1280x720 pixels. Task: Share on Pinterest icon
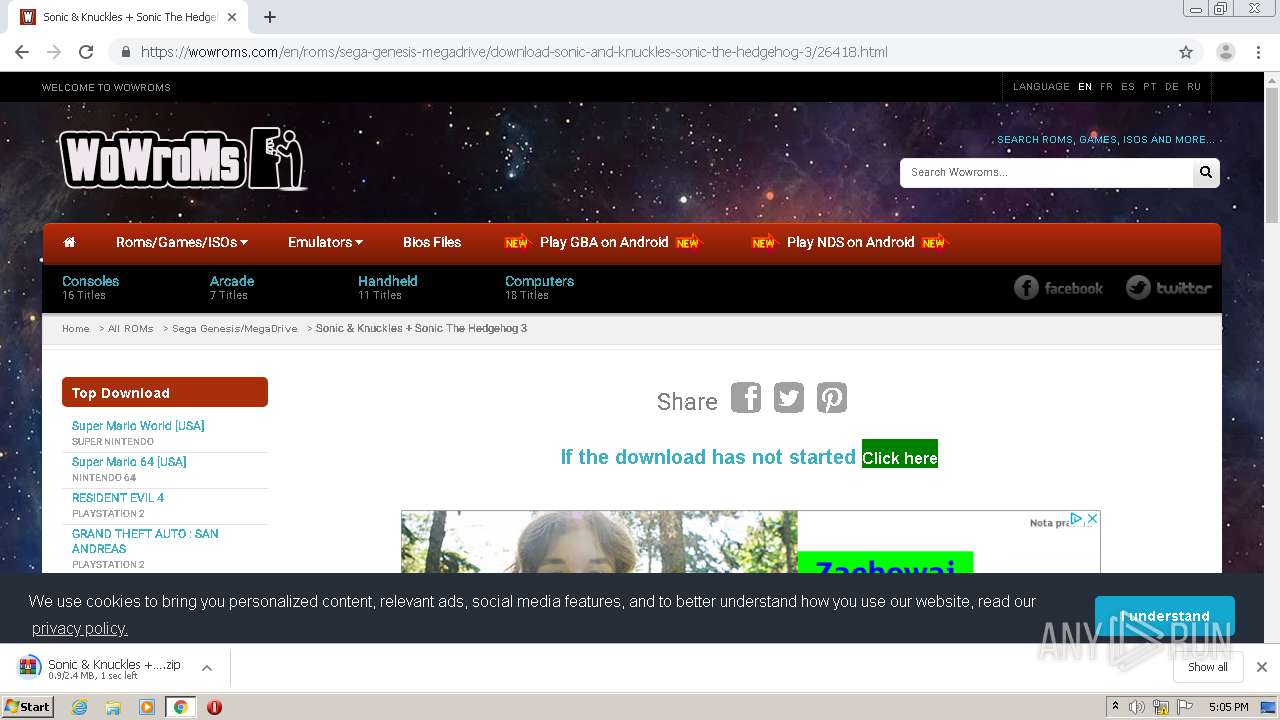(x=832, y=398)
